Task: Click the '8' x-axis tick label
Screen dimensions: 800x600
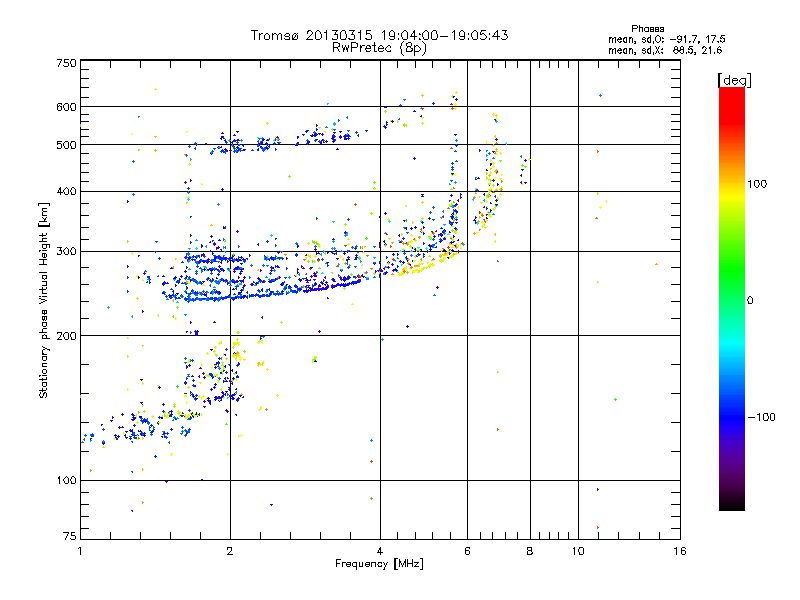Action: [x=530, y=551]
